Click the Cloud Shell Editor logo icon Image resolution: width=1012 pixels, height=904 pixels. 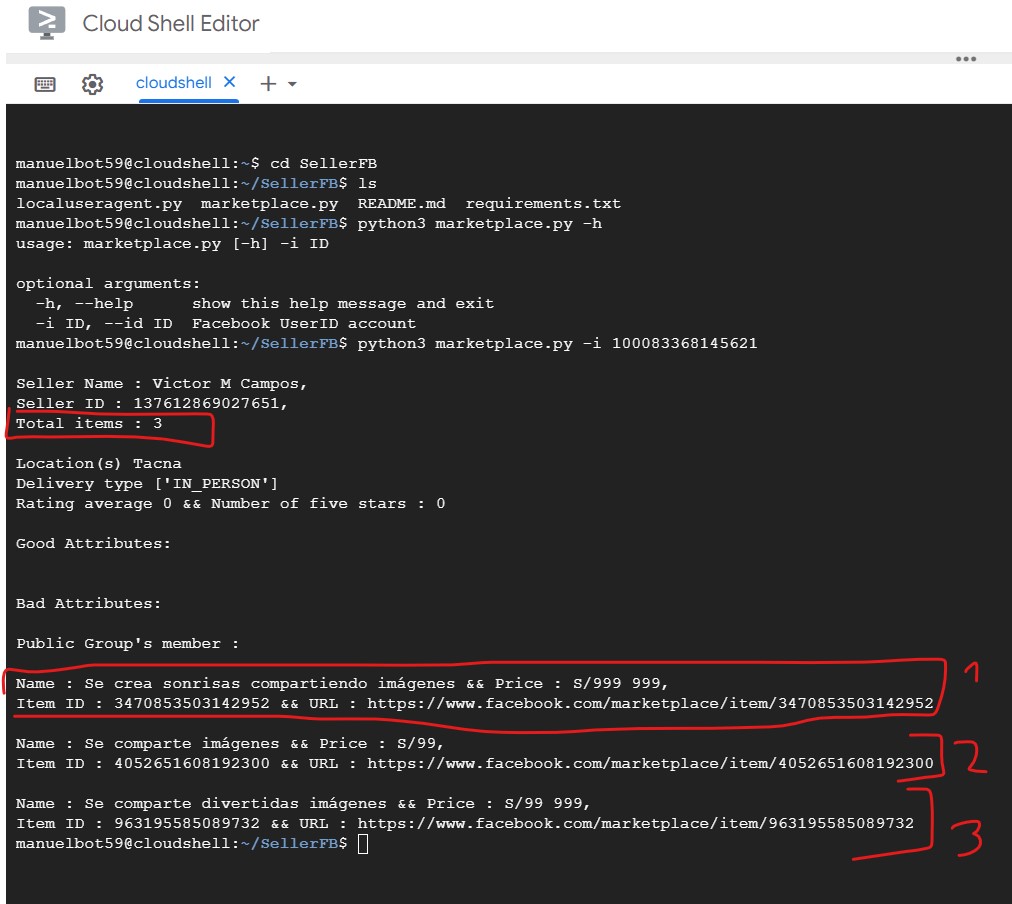46,23
